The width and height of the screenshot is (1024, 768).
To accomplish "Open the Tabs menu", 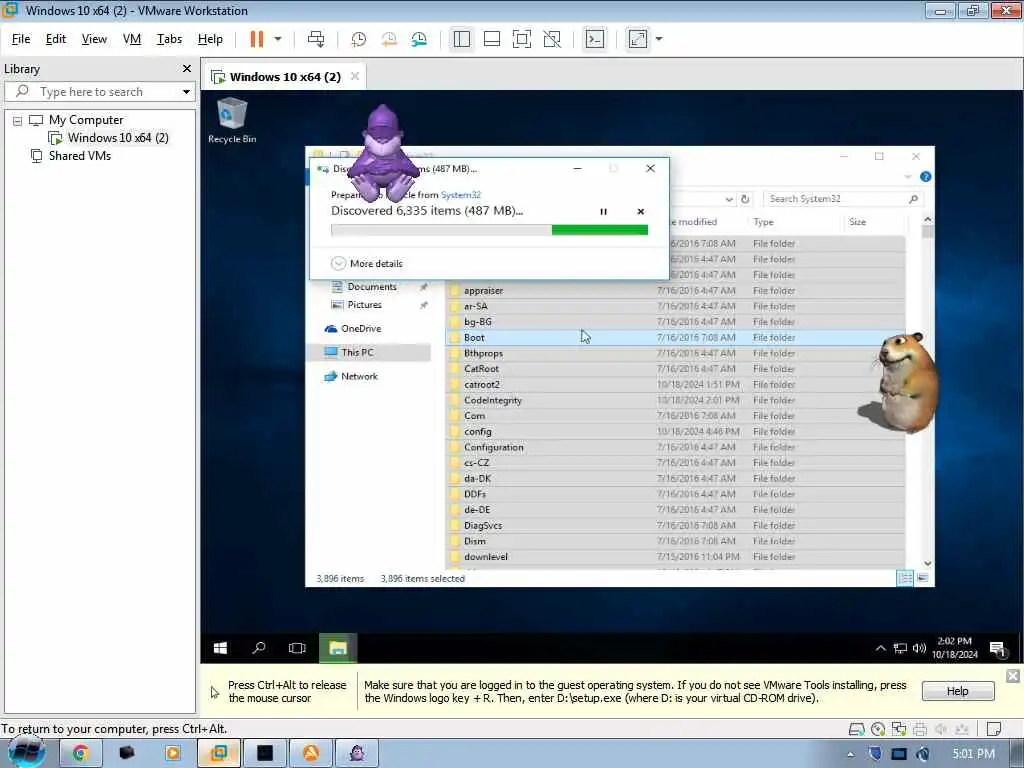I will coord(169,39).
